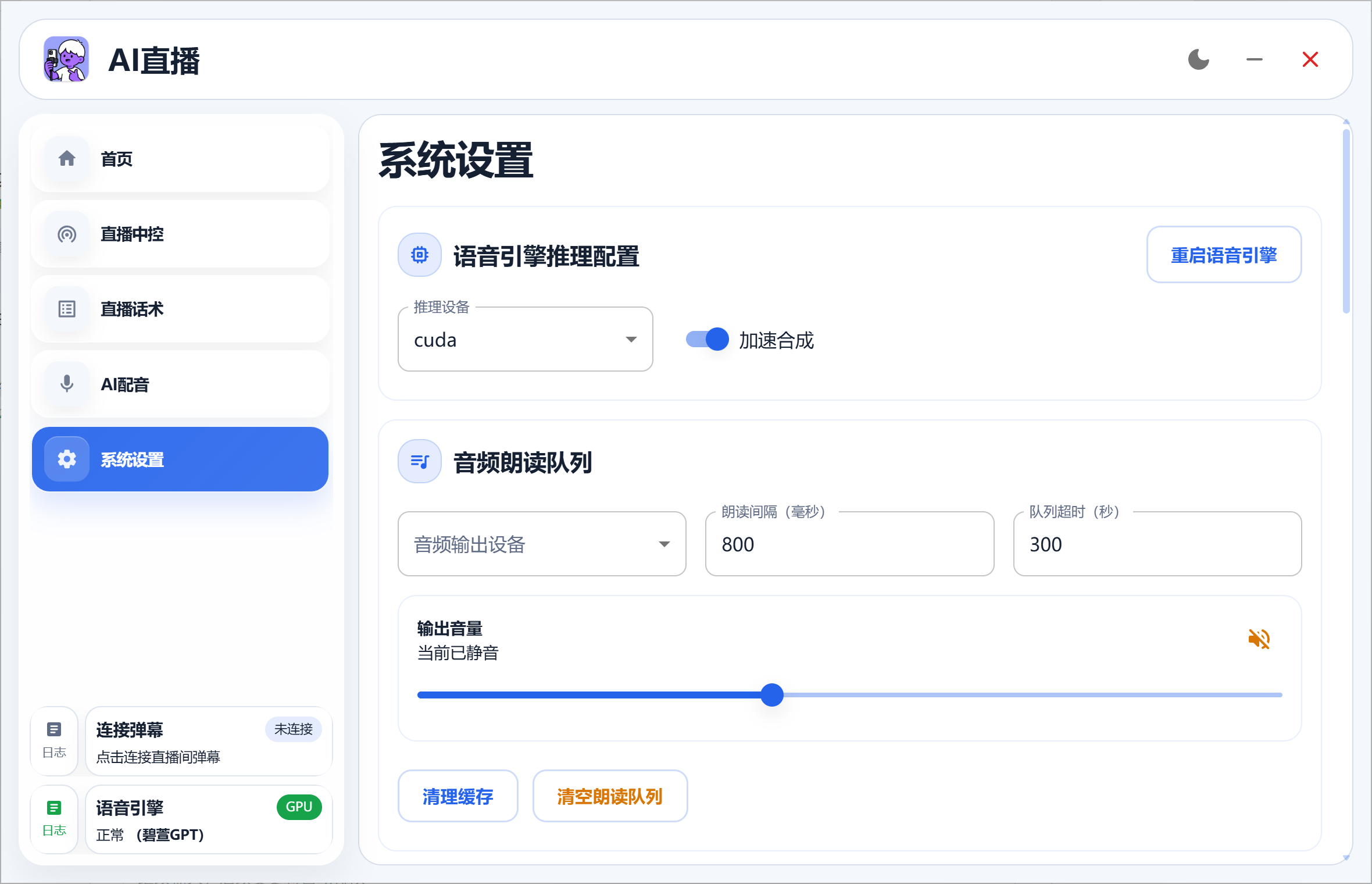1372x884 pixels.
Task: Disable the 加速合成 toggle
Action: pyautogui.click(x=706, y=339)
